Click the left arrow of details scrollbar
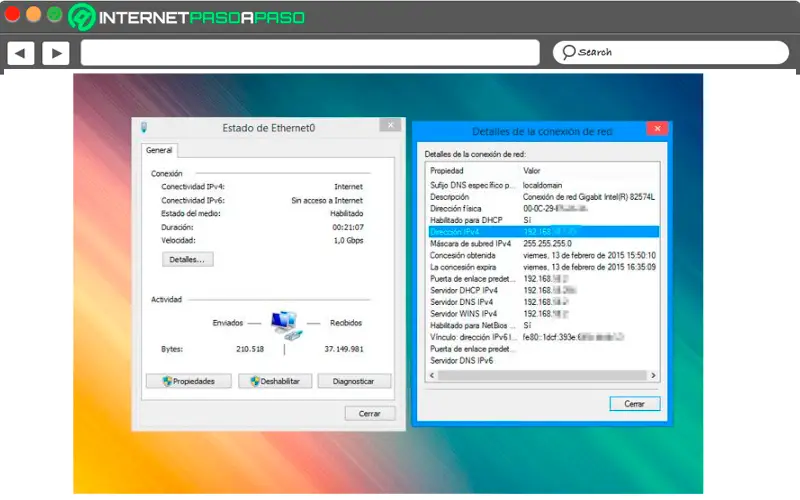 pyautogui.click(x=432, y=376)
